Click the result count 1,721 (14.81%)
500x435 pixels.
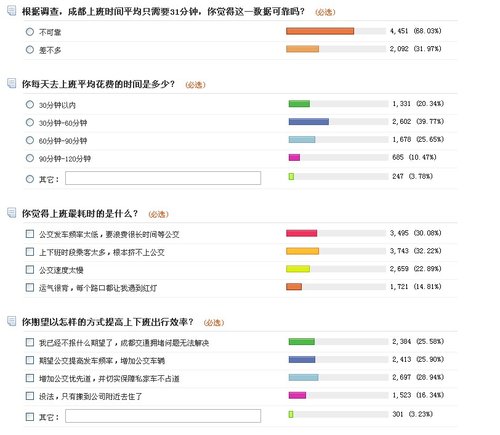pyautogui.click(x=416, y=287)
